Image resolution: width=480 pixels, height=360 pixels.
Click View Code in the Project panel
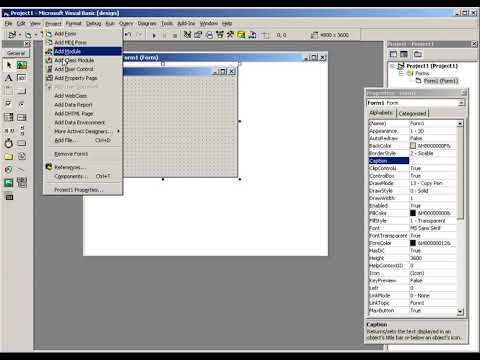(x=393, y=54)
